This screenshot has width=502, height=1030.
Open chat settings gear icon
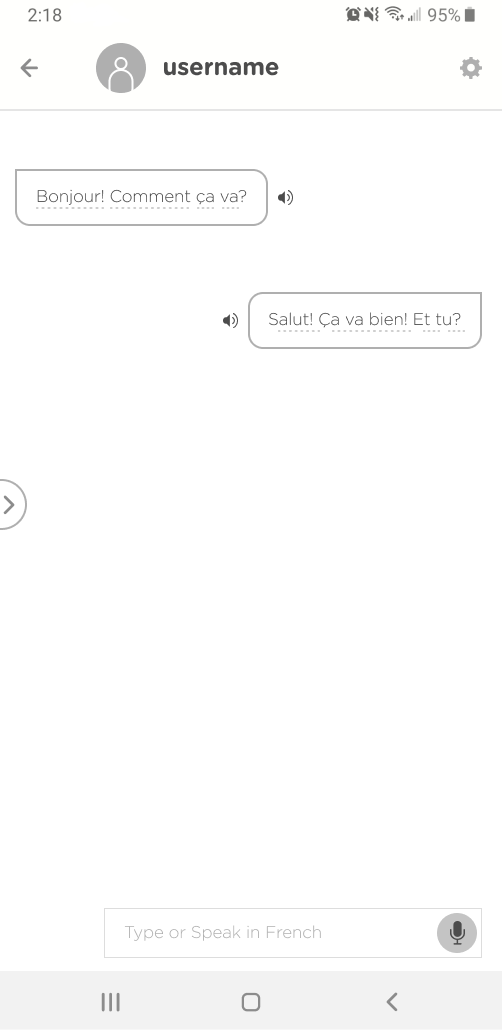(470, 68)
